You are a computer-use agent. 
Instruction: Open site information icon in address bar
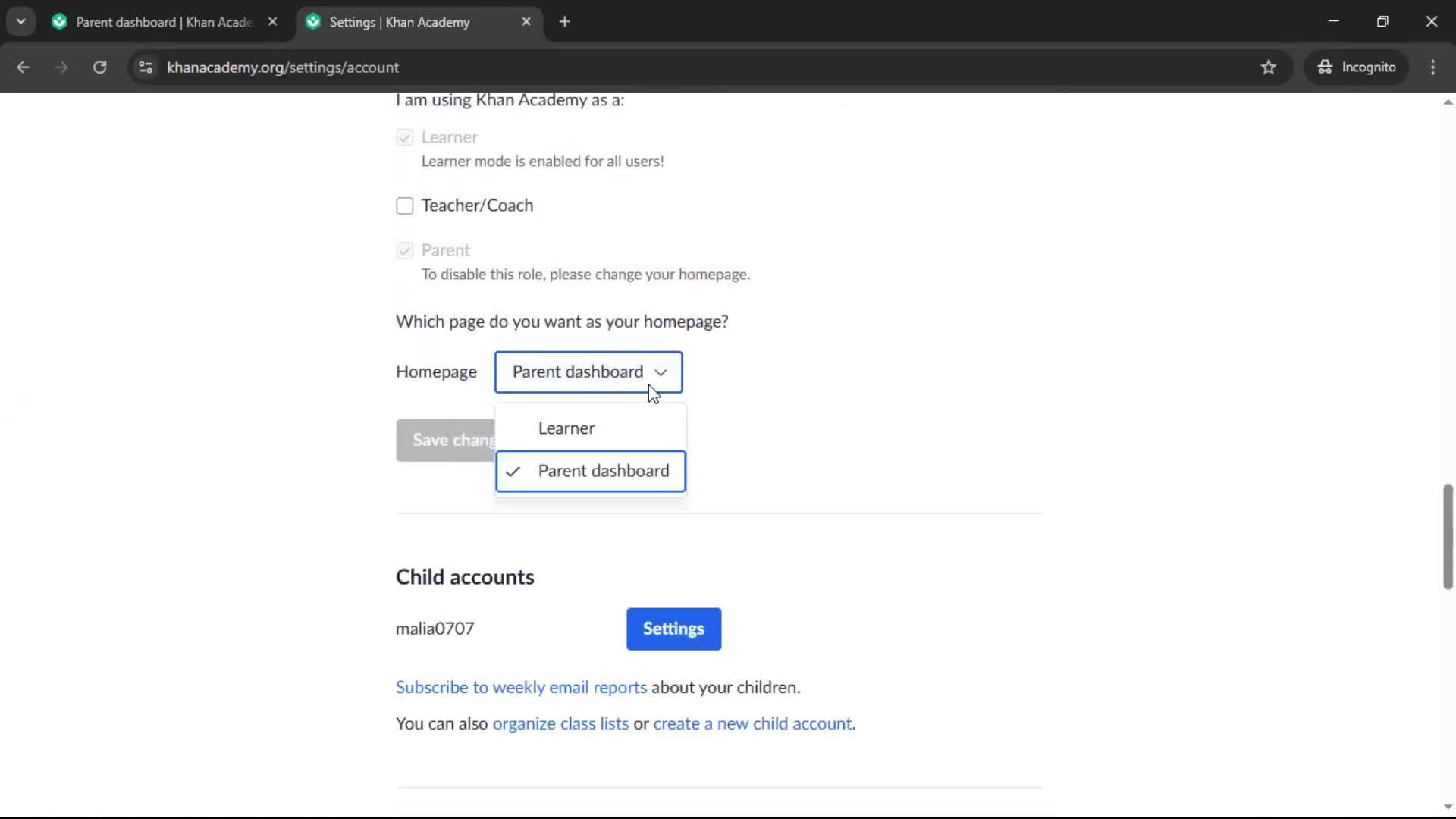click(x=146, y=67)
